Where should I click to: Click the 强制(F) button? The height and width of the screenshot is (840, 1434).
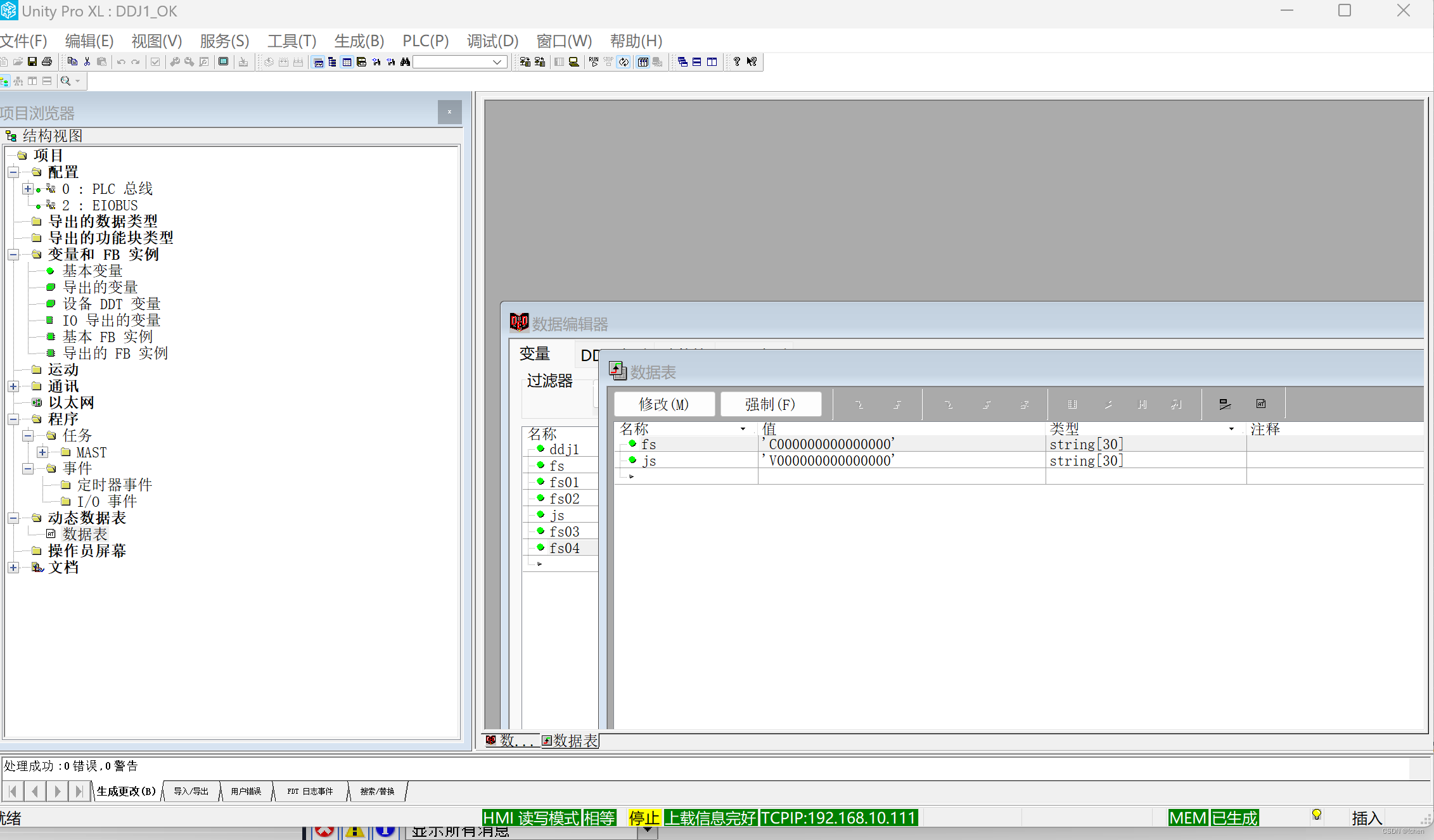(771, 404)
